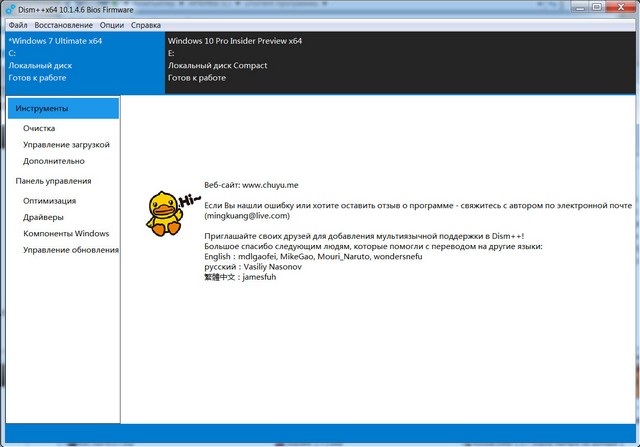Click the Dism++ app icon in title bar
Viewport: 640px width, 447px height.
tap(9, 8)
